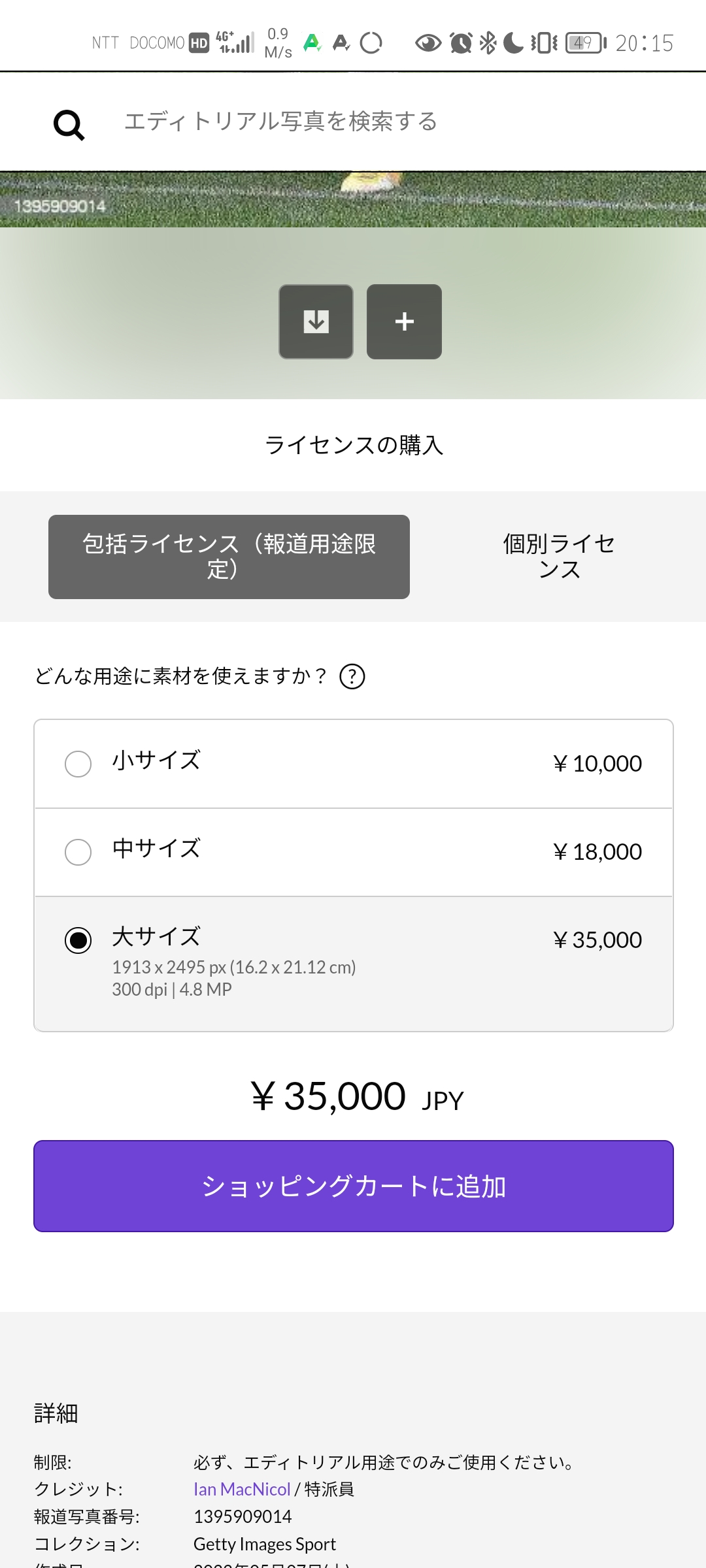Screen dimensions: 706x1568
Task: Tap the plus icon to add image
Action: [404, 321]
